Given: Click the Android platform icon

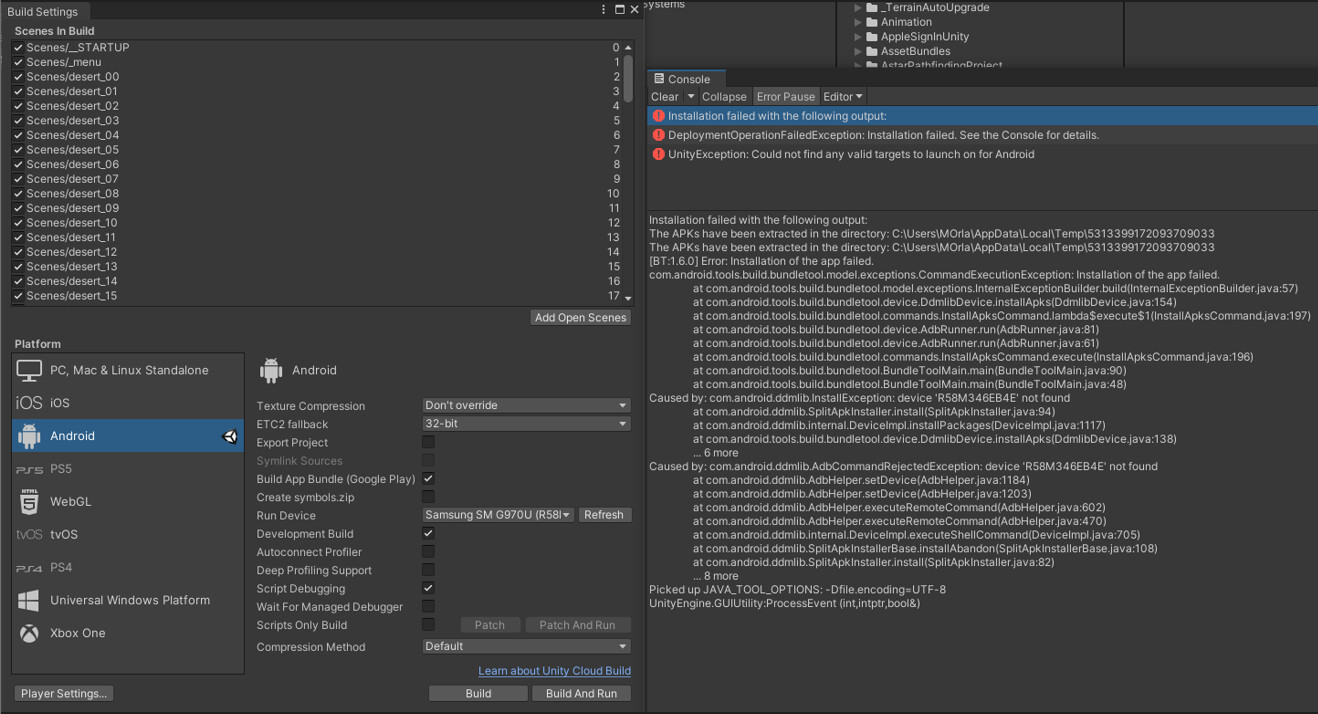Looking at the screenshot, I should point(29,435).
